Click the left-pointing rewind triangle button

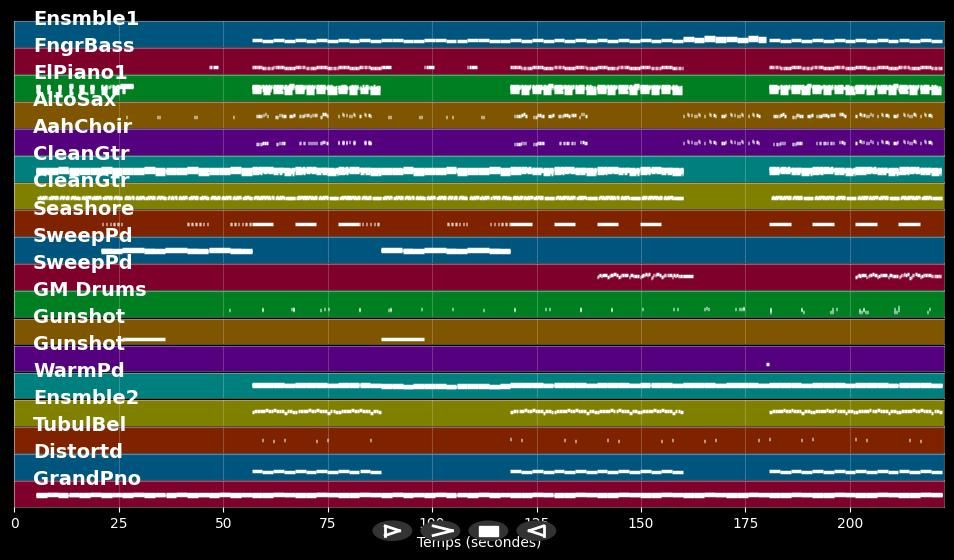tap(536, 531)
